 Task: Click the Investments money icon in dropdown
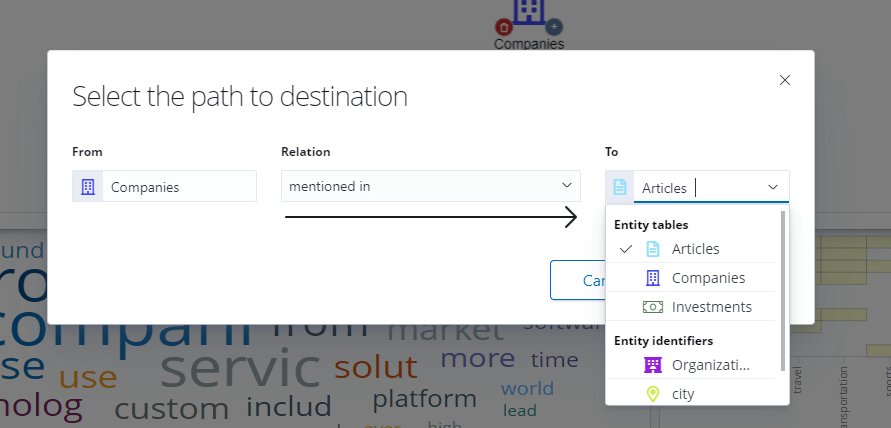point(653,307)
